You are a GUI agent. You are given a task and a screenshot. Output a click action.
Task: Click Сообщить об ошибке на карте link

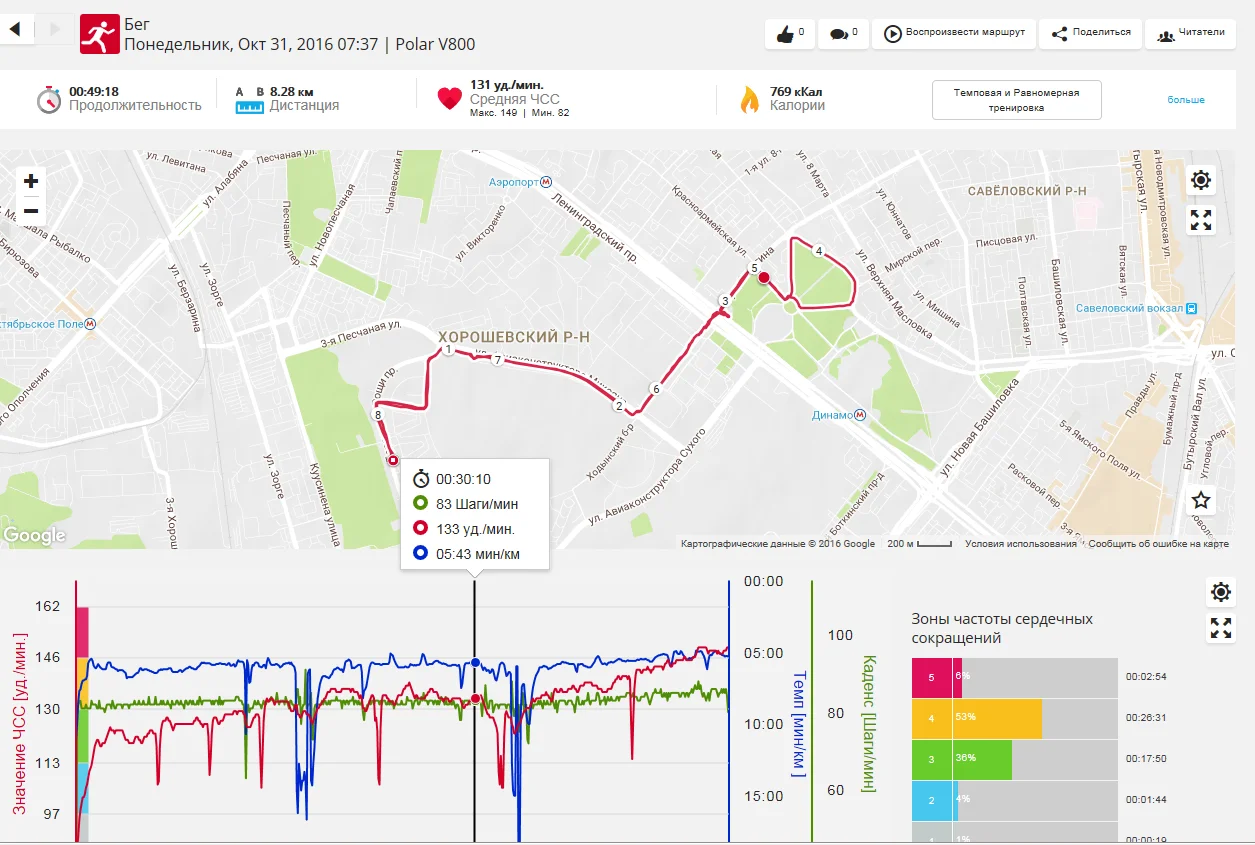pyautogui.click(x=1158, y=544)
